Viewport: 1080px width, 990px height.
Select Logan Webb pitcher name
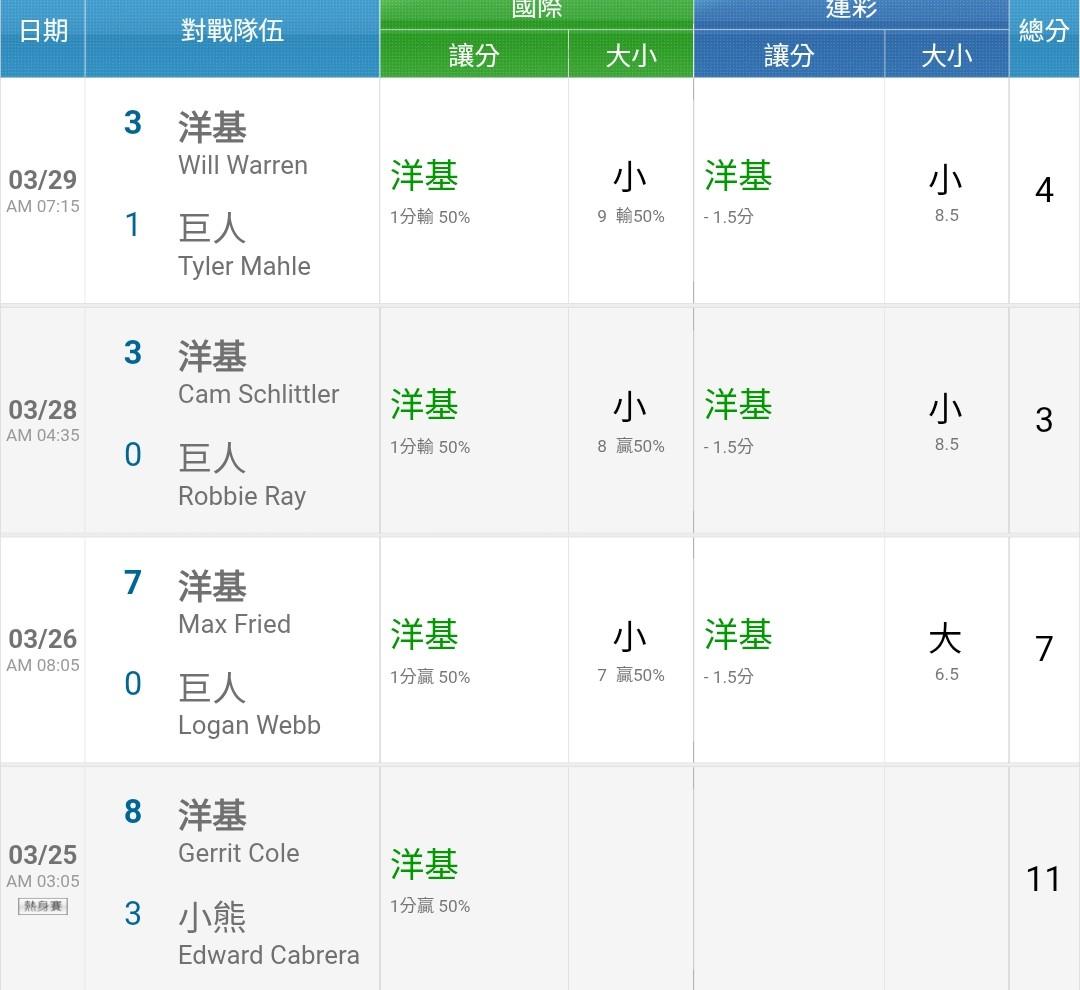(x=249, y=725)
